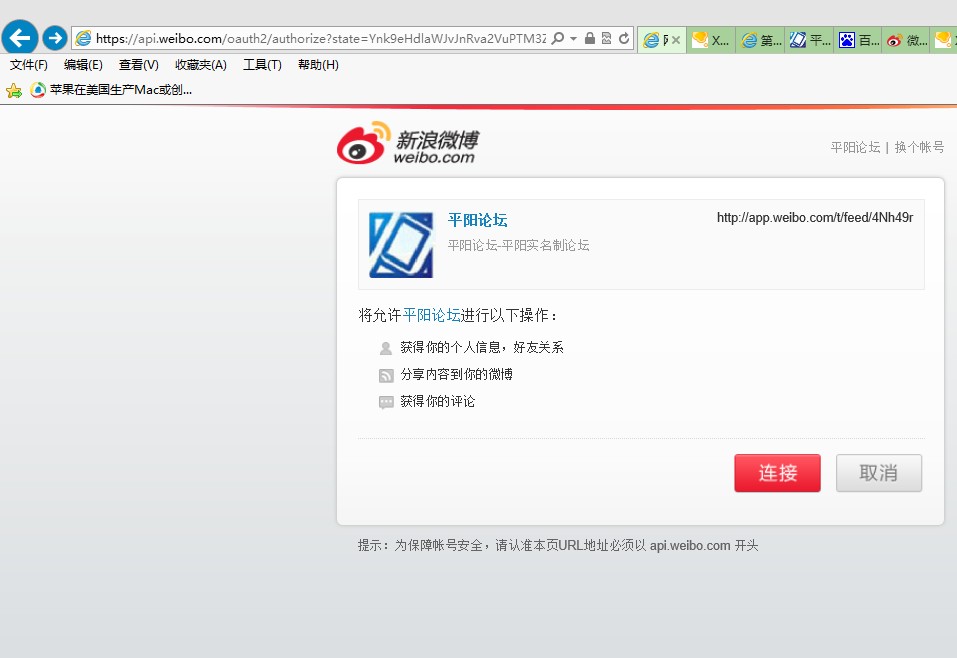This screenshot has width=957, height=658.
Task: Click the address bar URL field
Action: (320, 38)
